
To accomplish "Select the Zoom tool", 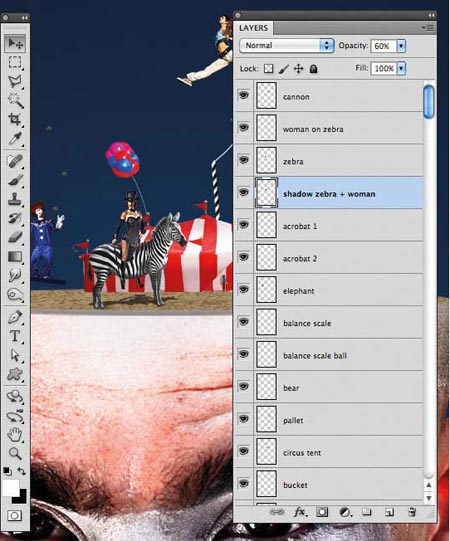I will (x=15, y=453).
